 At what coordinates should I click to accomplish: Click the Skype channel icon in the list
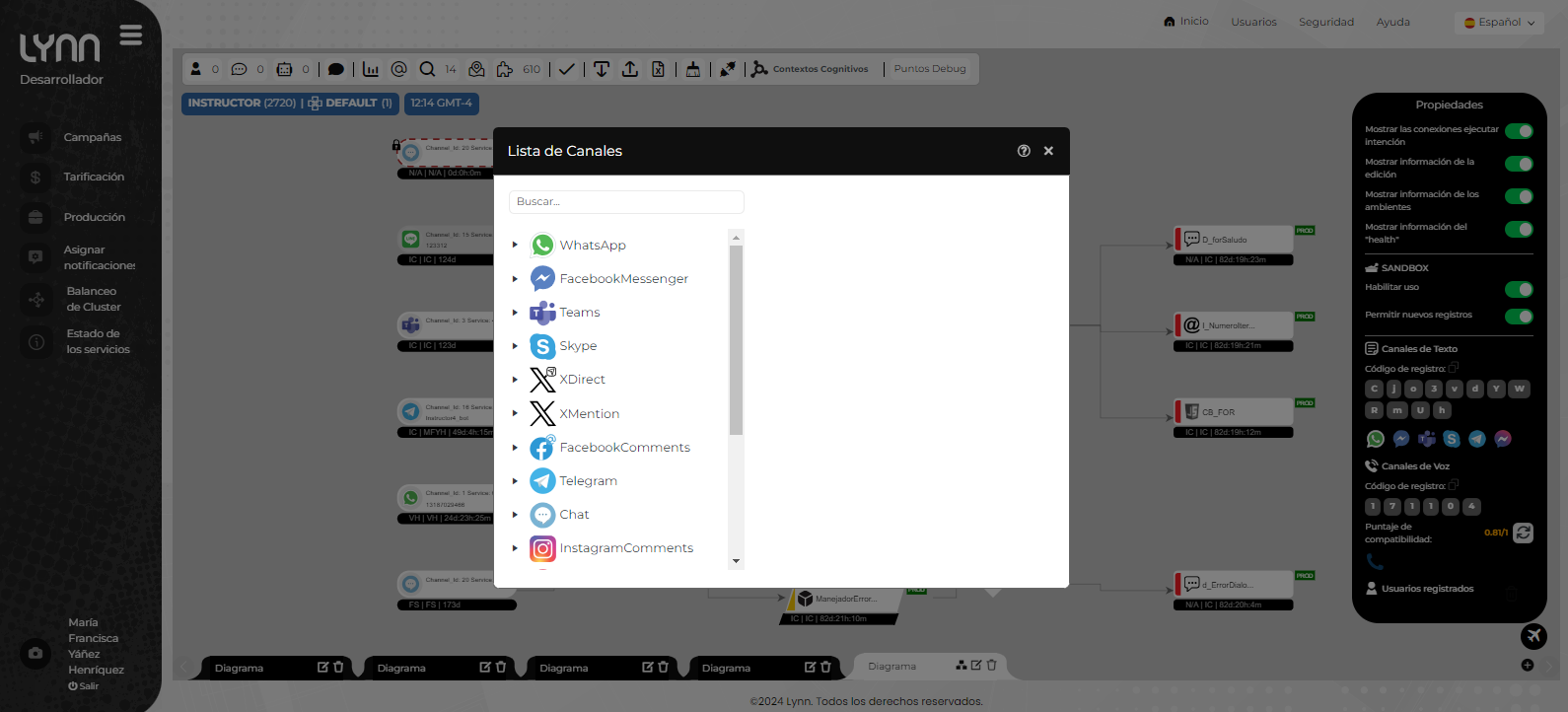click(542, 346)
